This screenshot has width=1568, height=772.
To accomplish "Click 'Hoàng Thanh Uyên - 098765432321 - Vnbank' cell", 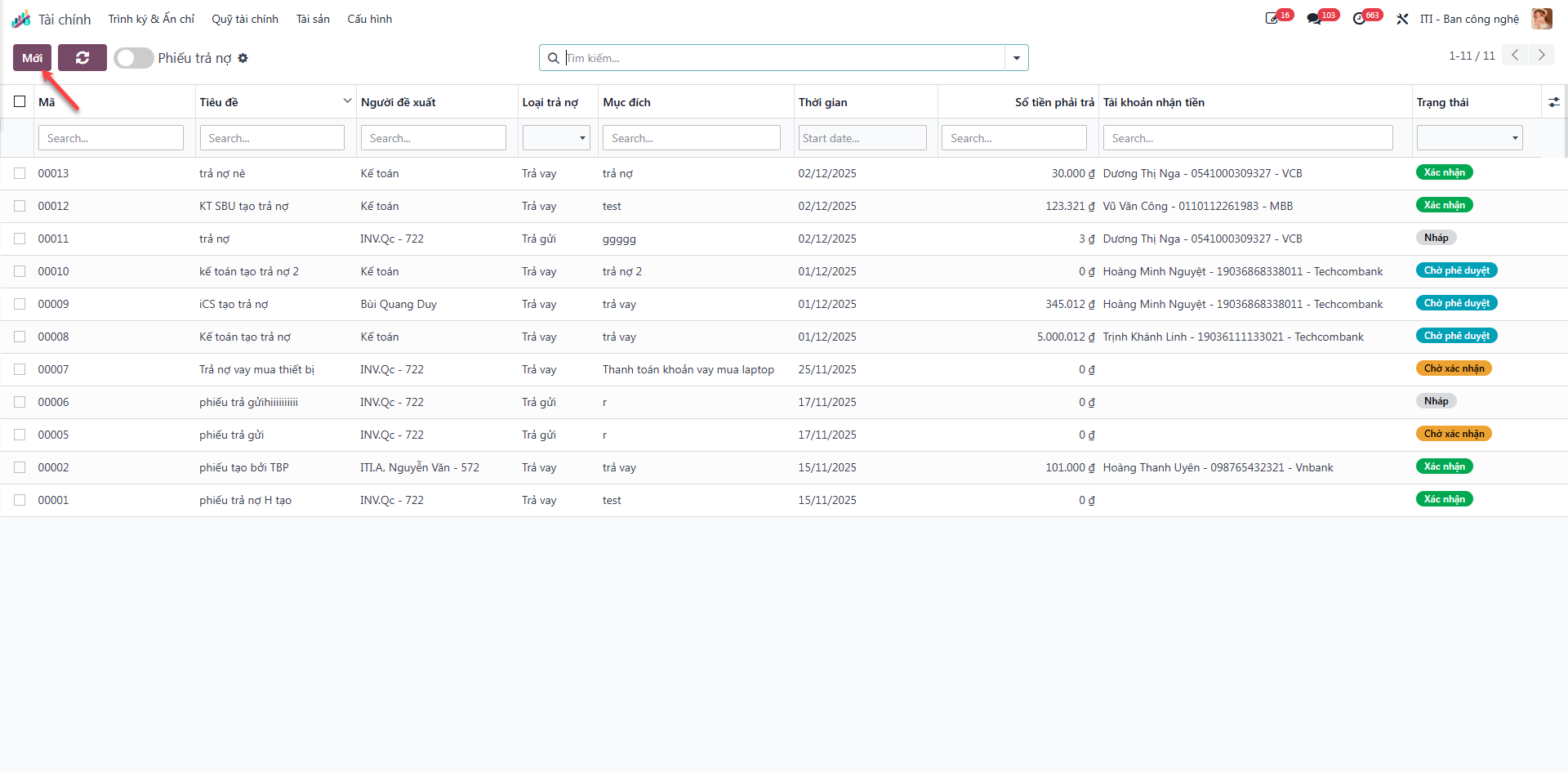I will coord(1218,467).
